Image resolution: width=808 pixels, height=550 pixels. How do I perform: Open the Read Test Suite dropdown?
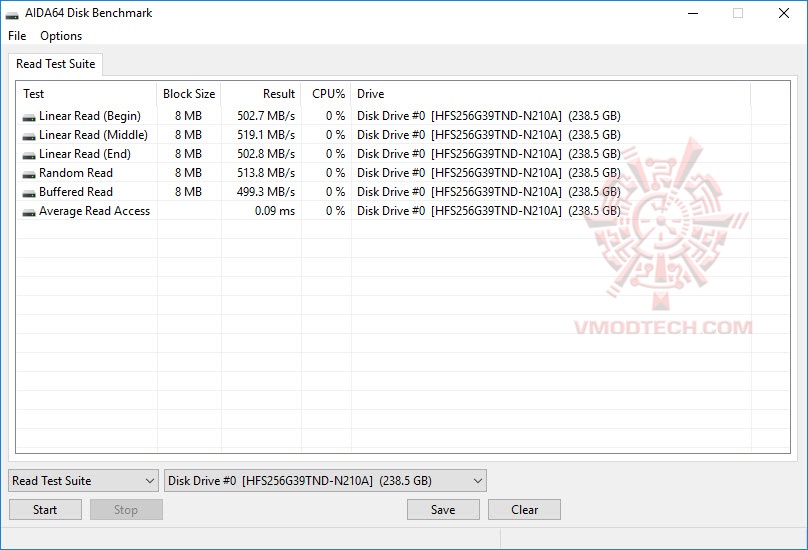83,481
